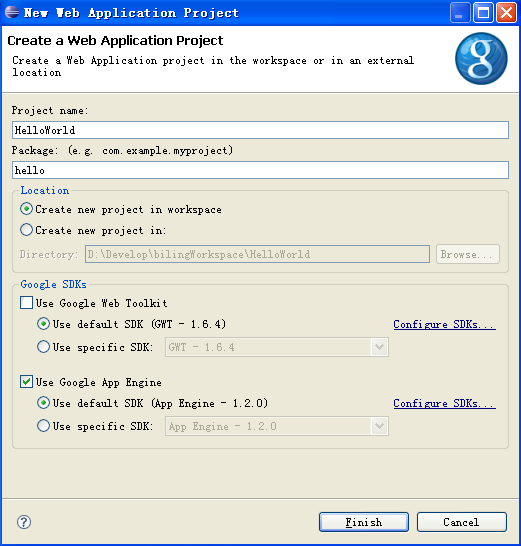The width and height of the screenshot is (521, 546).
Task: Open the help question mark icon
Action: coord(24,522)
